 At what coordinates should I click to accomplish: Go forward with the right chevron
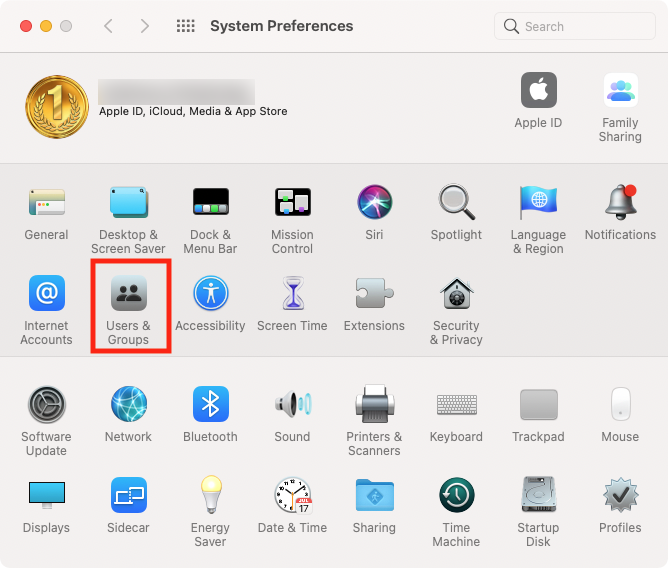coord(145,26)
